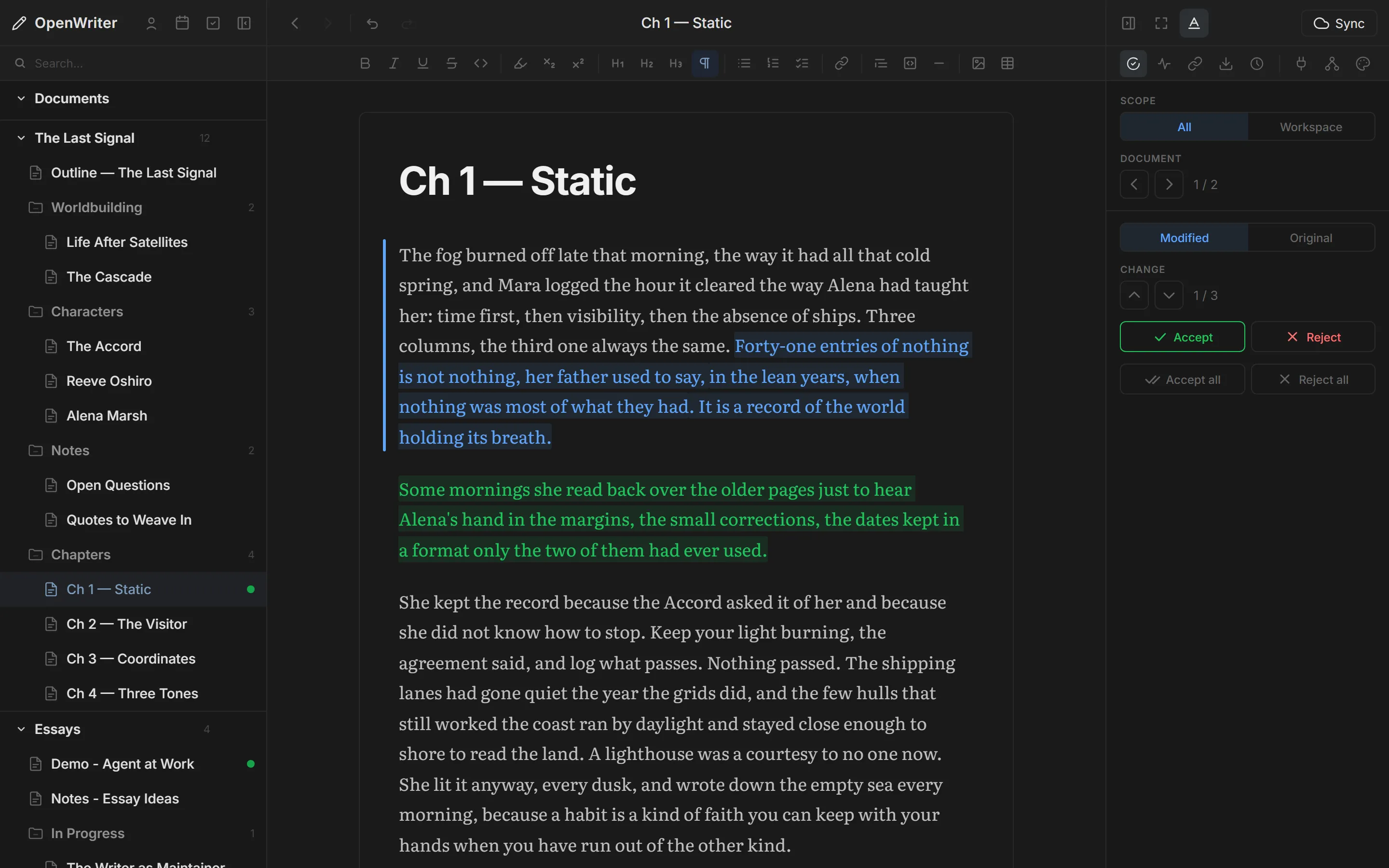1389x868 pixels.
Task: Open activity pulse panel tab
Action: (1164, 64)
